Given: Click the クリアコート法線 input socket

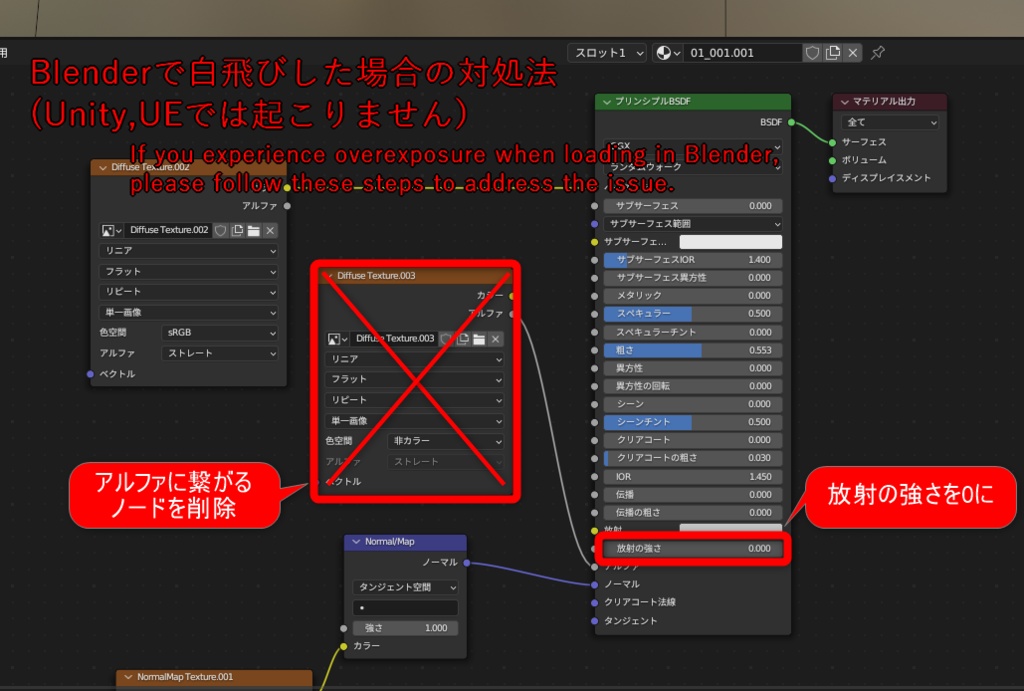Looking at the screenshot, I should click(x=594, y=603).
